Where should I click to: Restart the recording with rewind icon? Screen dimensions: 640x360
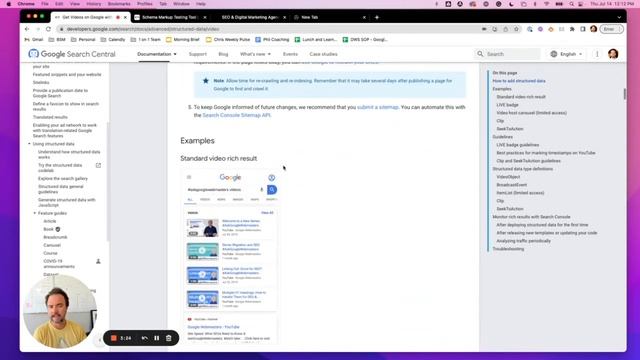[144, 338]
